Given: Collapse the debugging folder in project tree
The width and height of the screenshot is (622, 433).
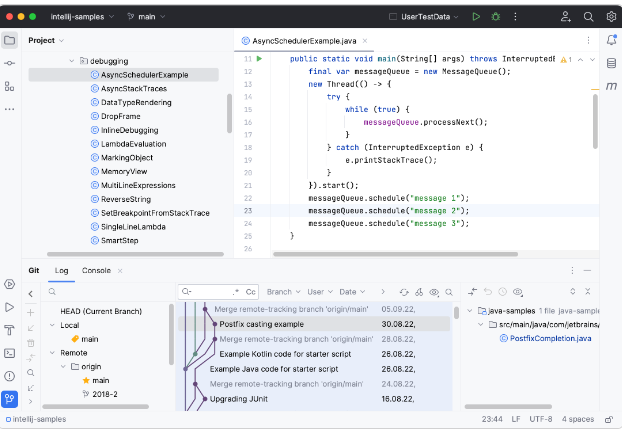Looking at the screenshot, I should click(72, 61).
